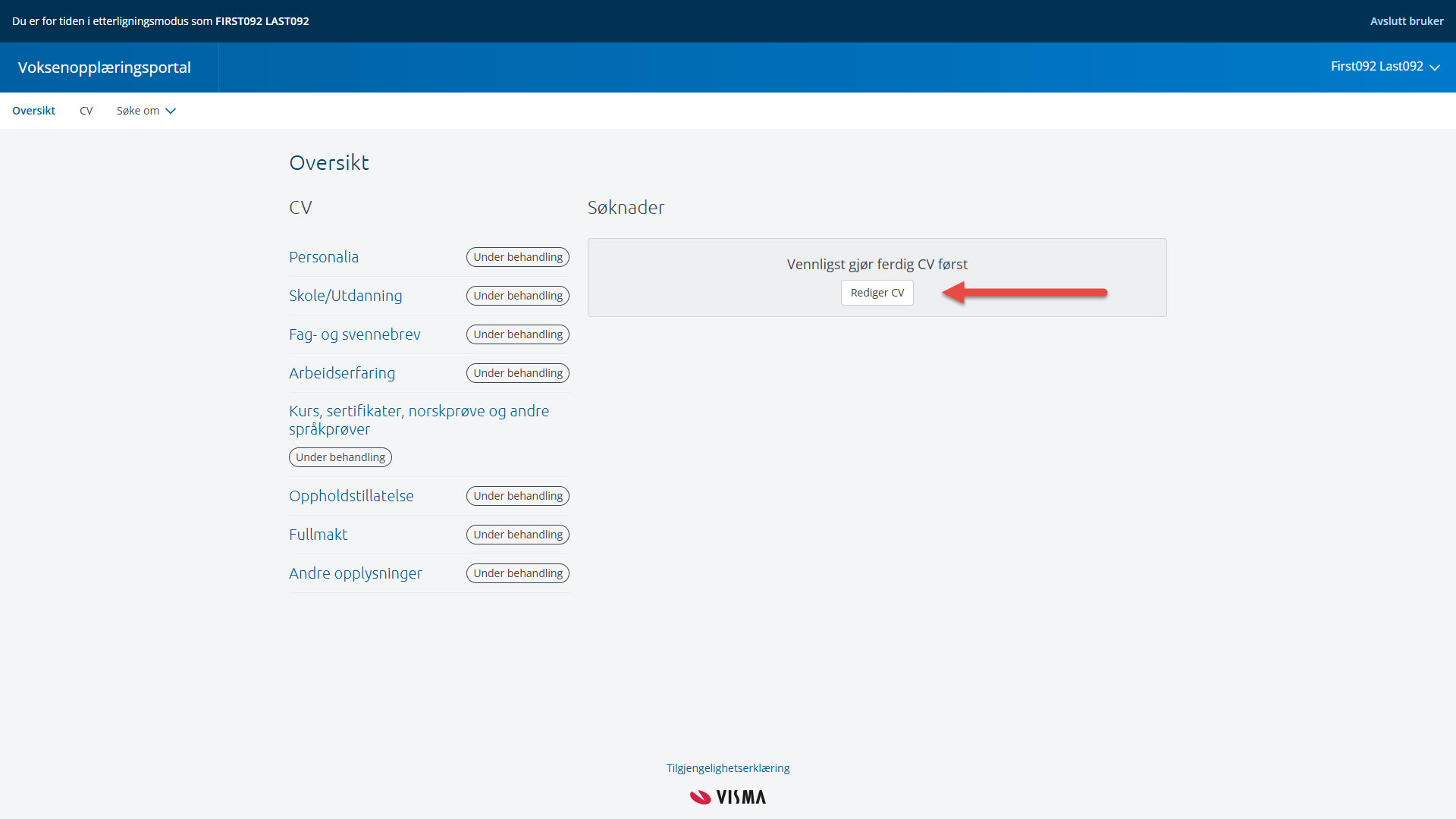Open the Personalia section link
The width and height of the screenshot is (1456, 819).
click(x=324, y=257)
